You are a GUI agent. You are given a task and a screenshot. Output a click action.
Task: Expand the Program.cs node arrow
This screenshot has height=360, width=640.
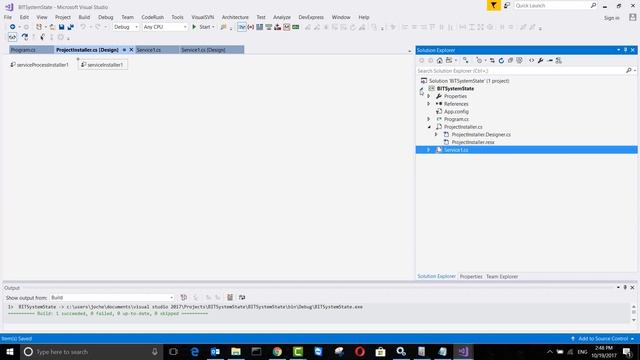[429, 119]
